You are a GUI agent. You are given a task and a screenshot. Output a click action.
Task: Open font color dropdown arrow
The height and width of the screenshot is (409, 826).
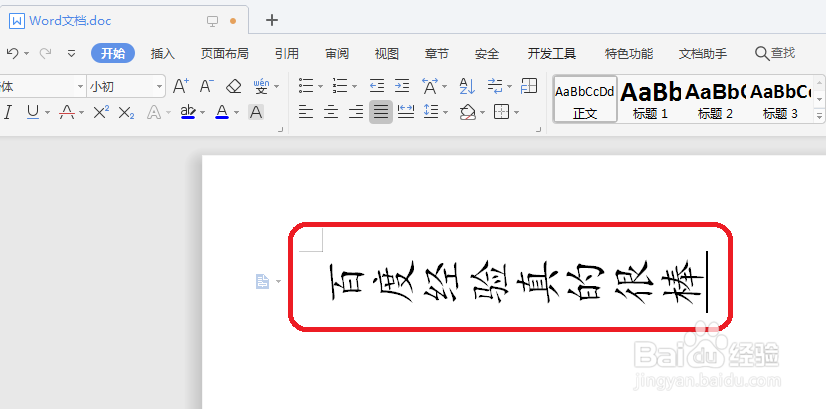click(237, 112)
